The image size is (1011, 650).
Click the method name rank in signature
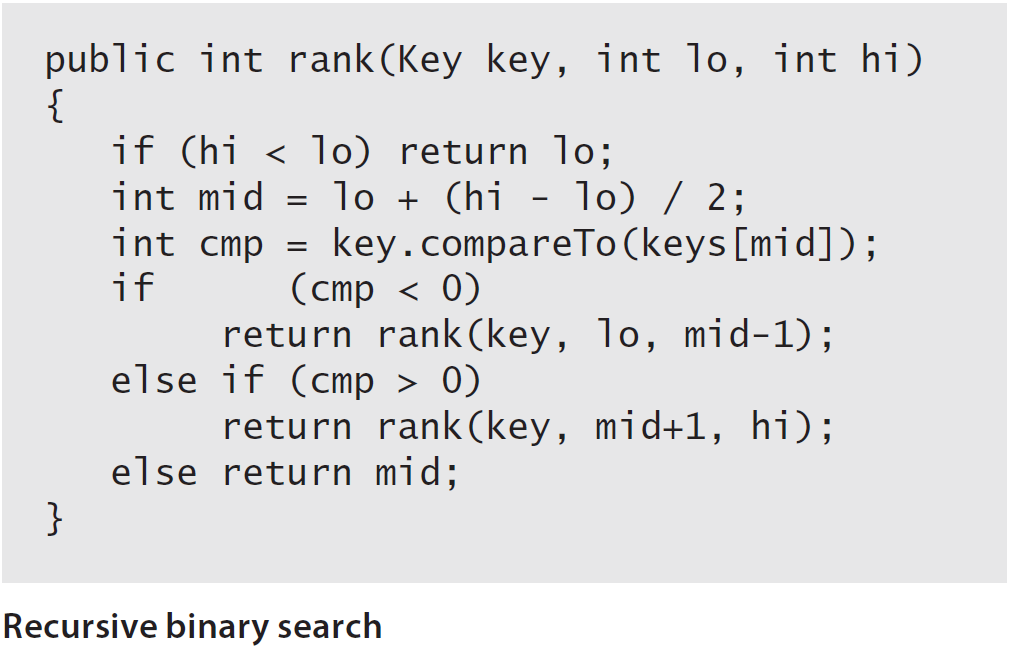tap(331, 60)
